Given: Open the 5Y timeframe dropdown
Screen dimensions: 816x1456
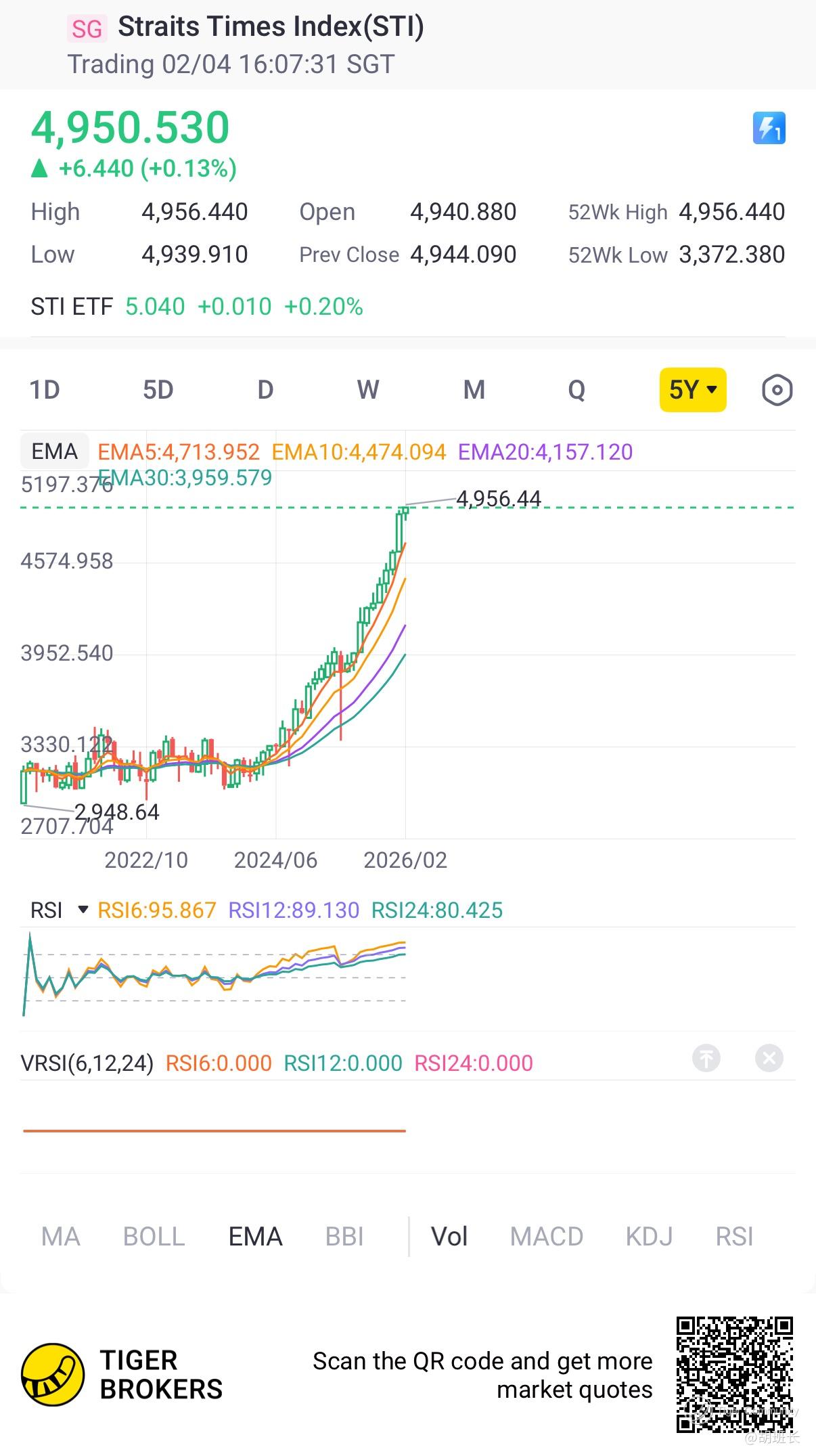Looking at the screenshot, I should 692,390.
